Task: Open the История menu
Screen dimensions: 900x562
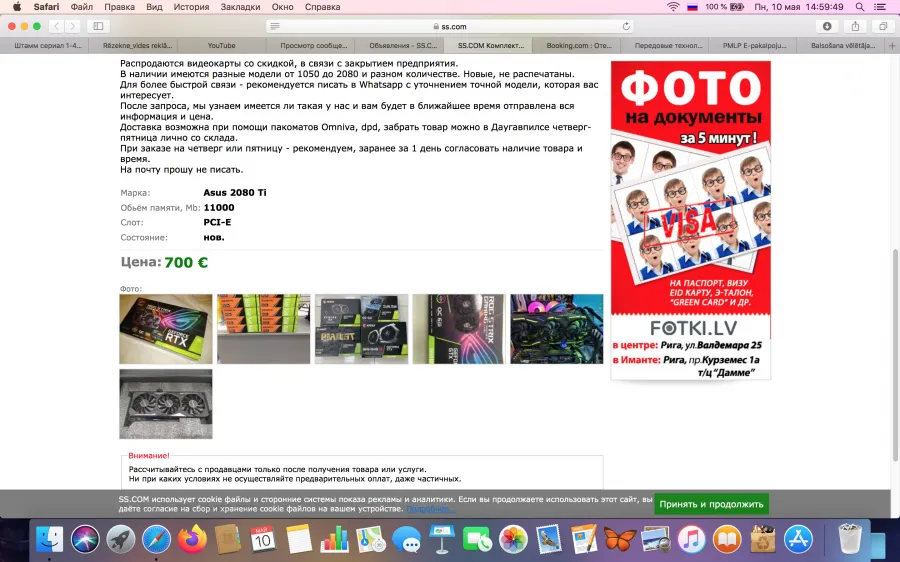Action: pos(191,7)
